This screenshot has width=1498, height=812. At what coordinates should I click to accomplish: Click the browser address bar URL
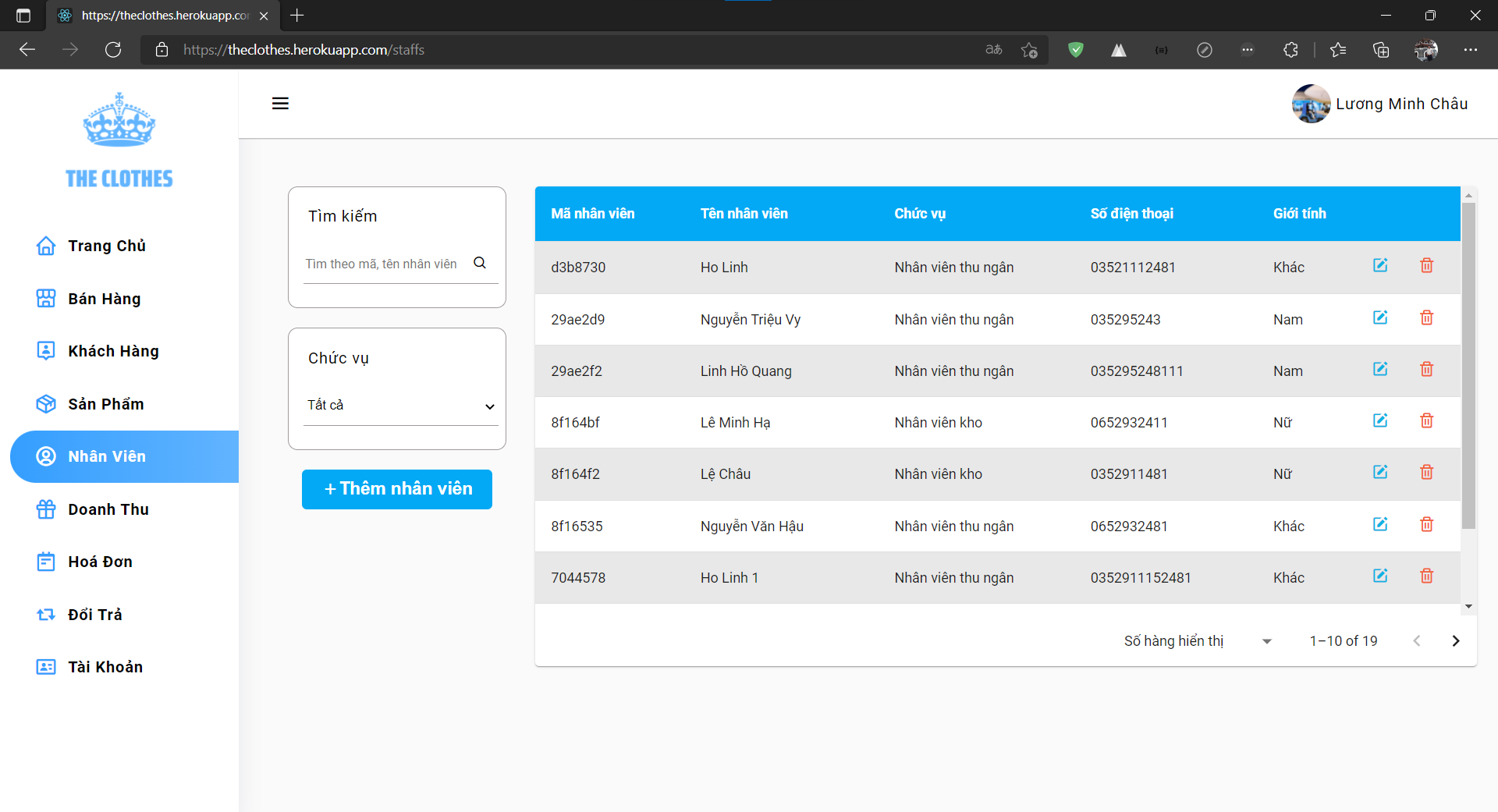coord(304,50)
